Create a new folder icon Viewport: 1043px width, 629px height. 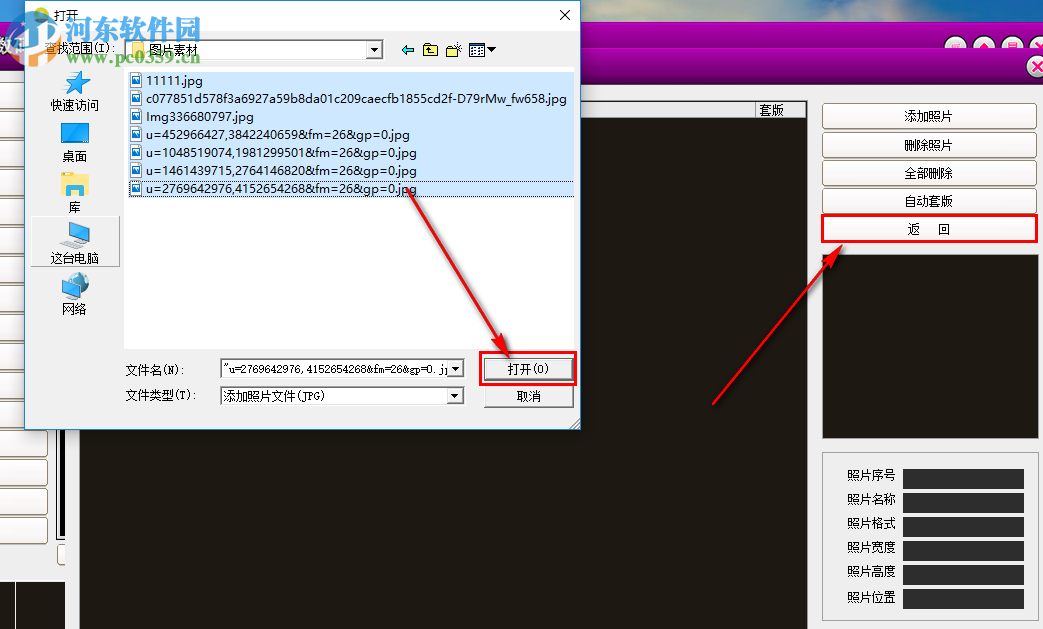pyautogui.click(x=454, y=50)
